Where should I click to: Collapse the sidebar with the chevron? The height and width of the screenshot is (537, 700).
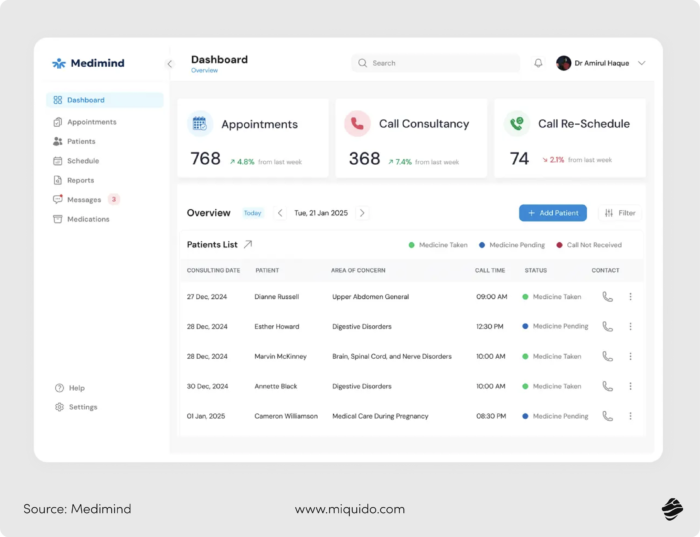(x=170, y=64)
